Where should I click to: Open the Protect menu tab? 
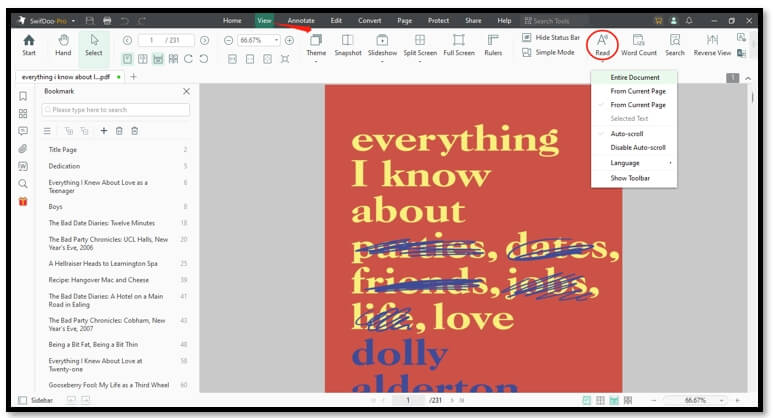(438, 21)
